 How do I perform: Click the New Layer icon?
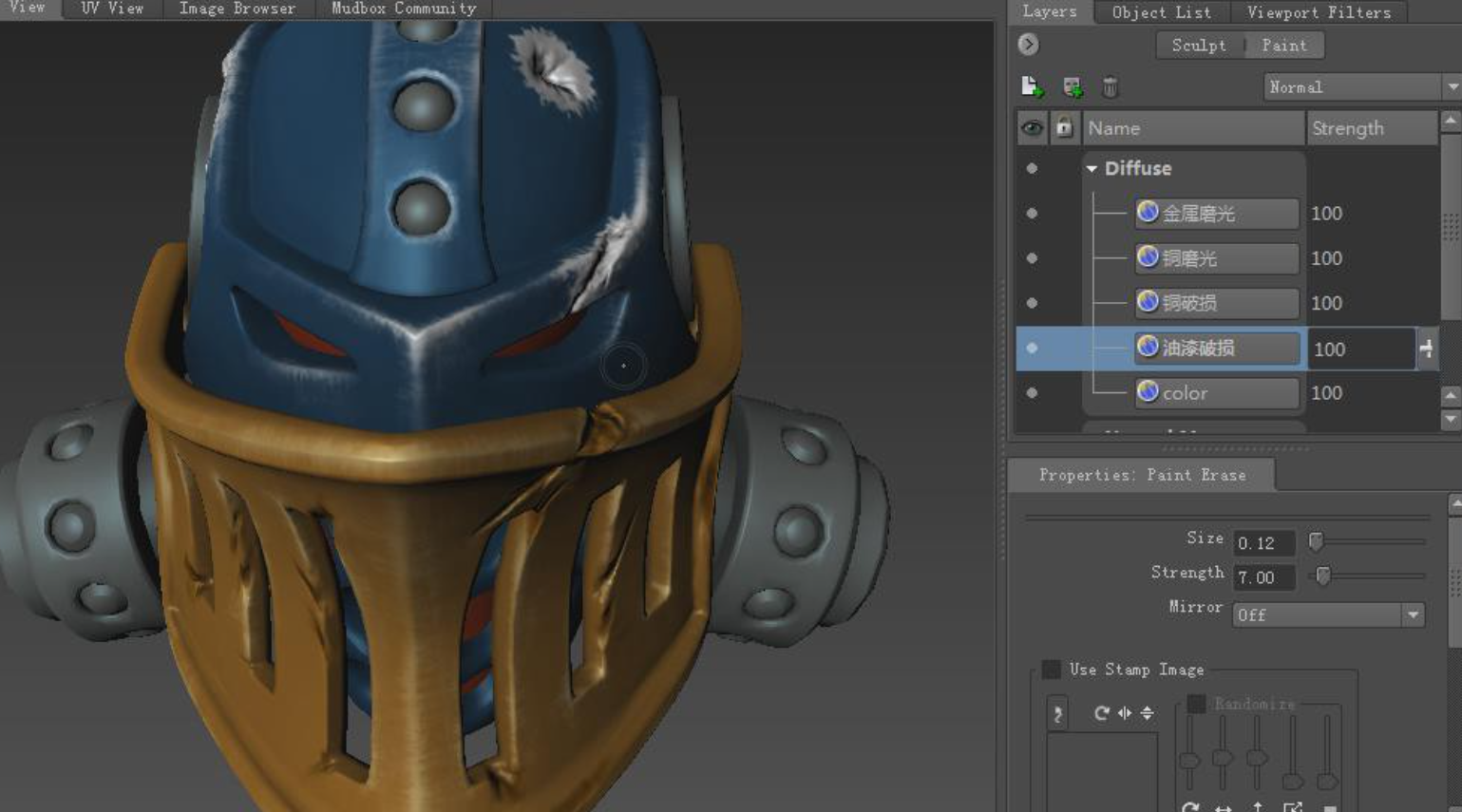pos(1032,87)
